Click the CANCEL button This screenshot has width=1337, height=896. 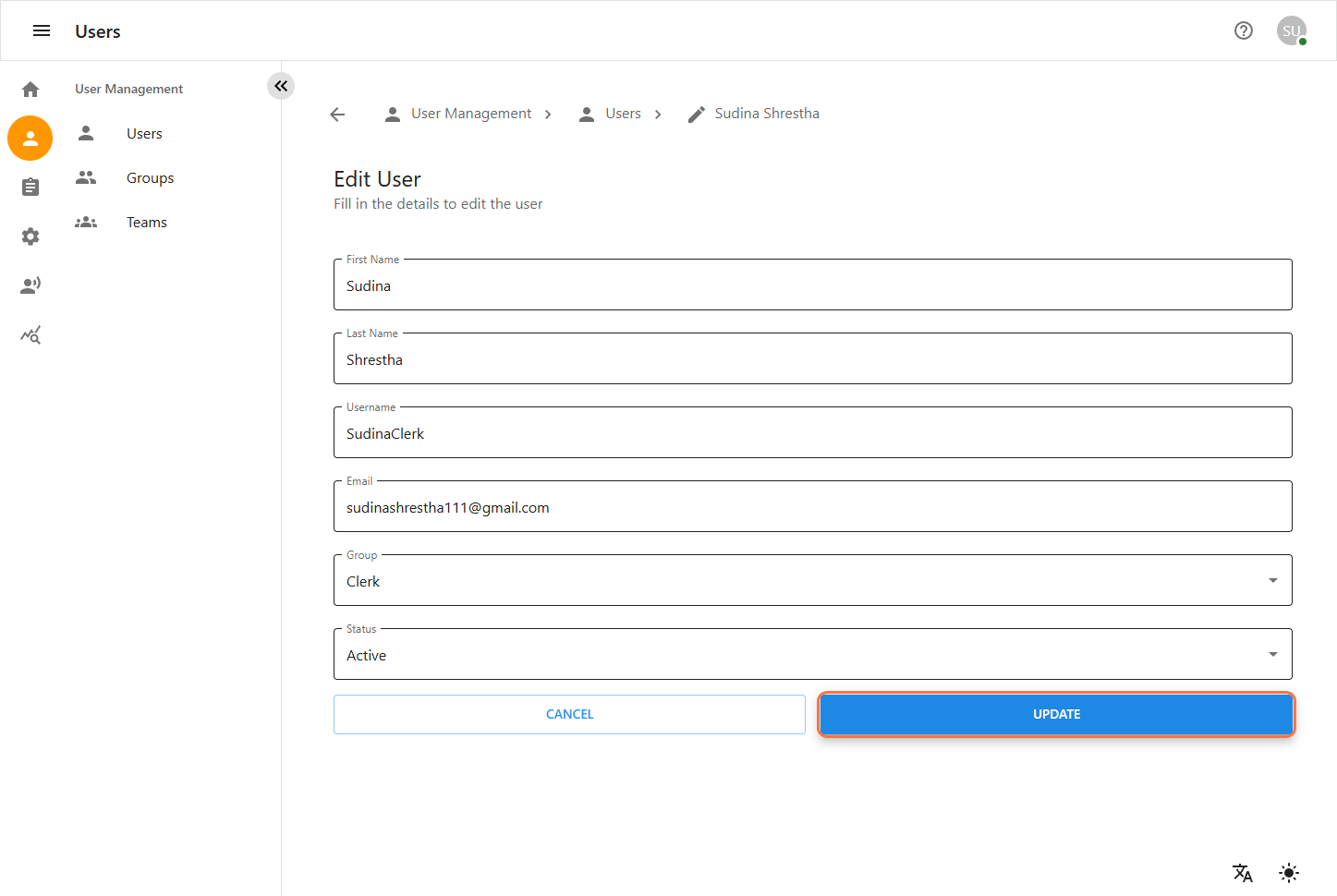click(569, 714)
